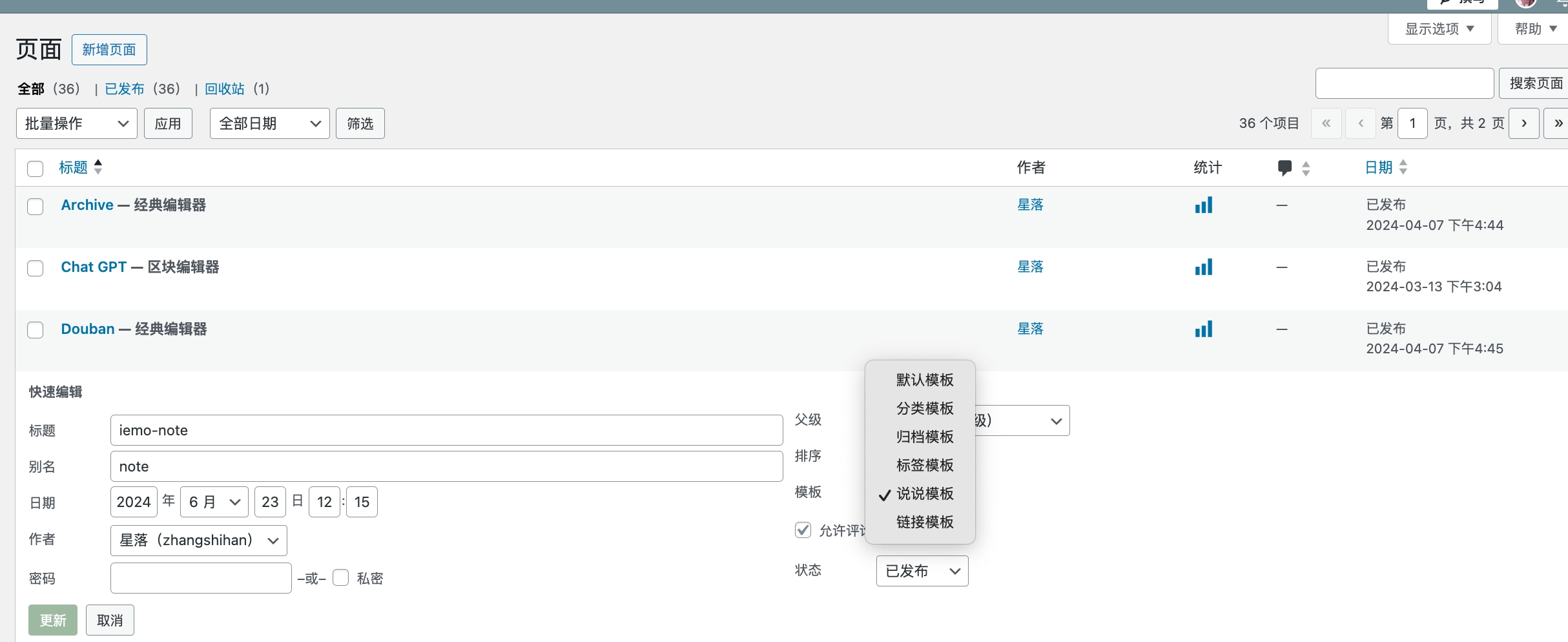
Task: Tick the select-all checkbox in header
Action: pyautogui.click(x=36, y=169)
